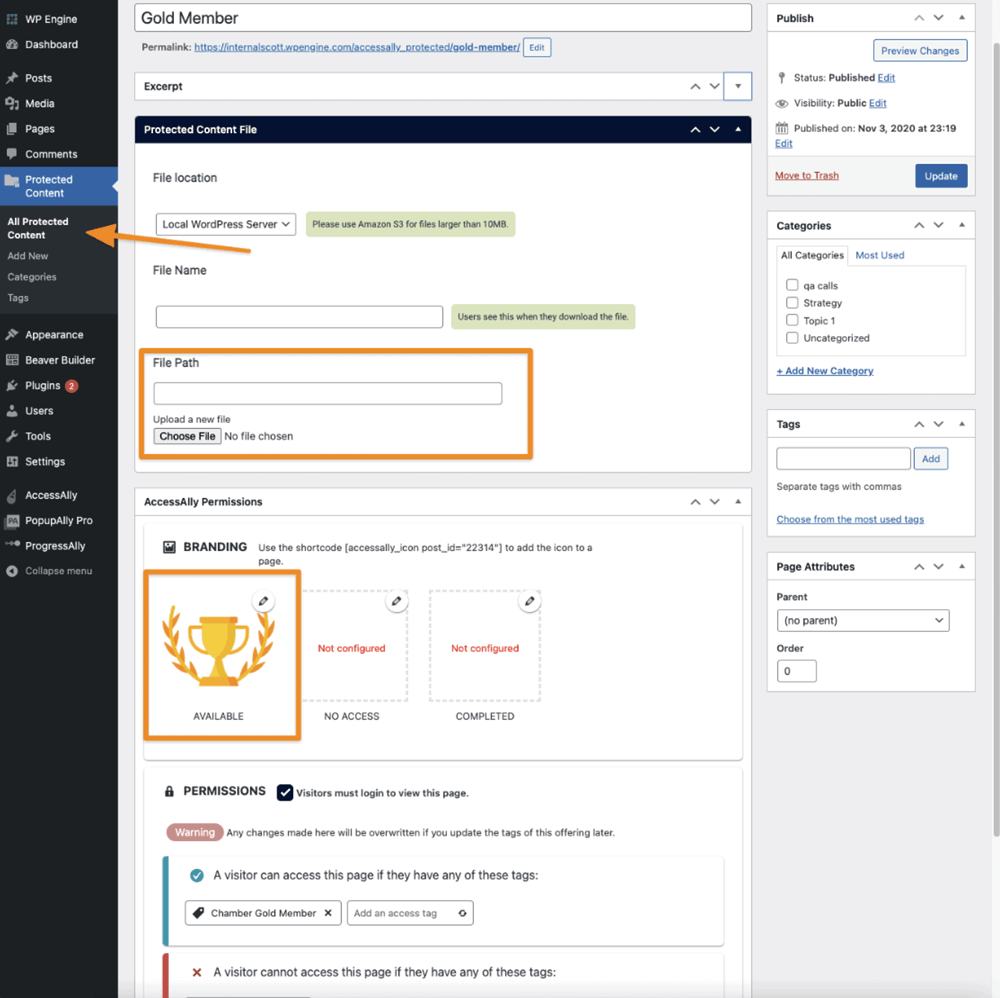1000x998 pixels.
Task: Collapse the Protected Content File panel
Action: click(739, 129)
